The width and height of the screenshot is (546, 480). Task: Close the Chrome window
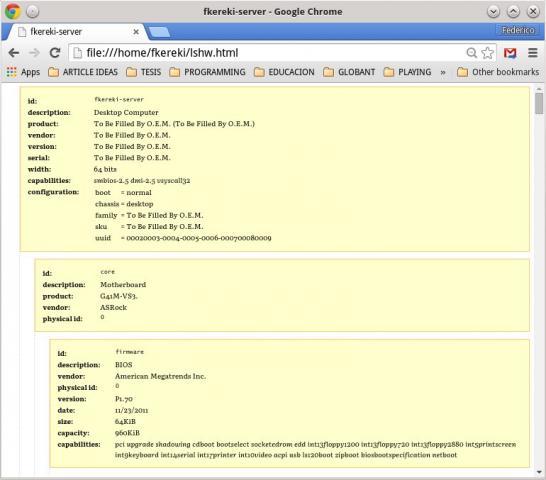[533, 12]
